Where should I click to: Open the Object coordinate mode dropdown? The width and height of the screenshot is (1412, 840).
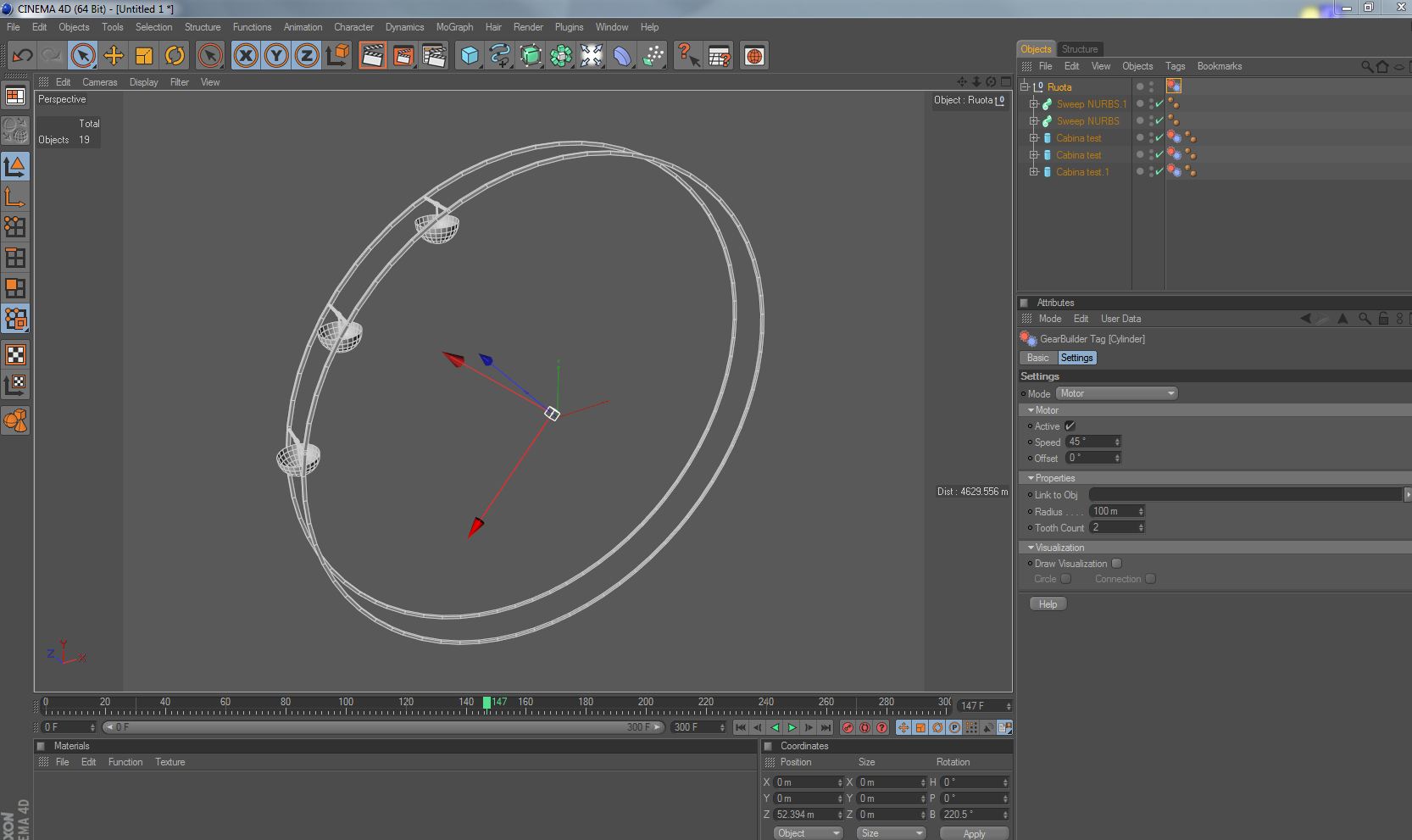pos(808,832)
